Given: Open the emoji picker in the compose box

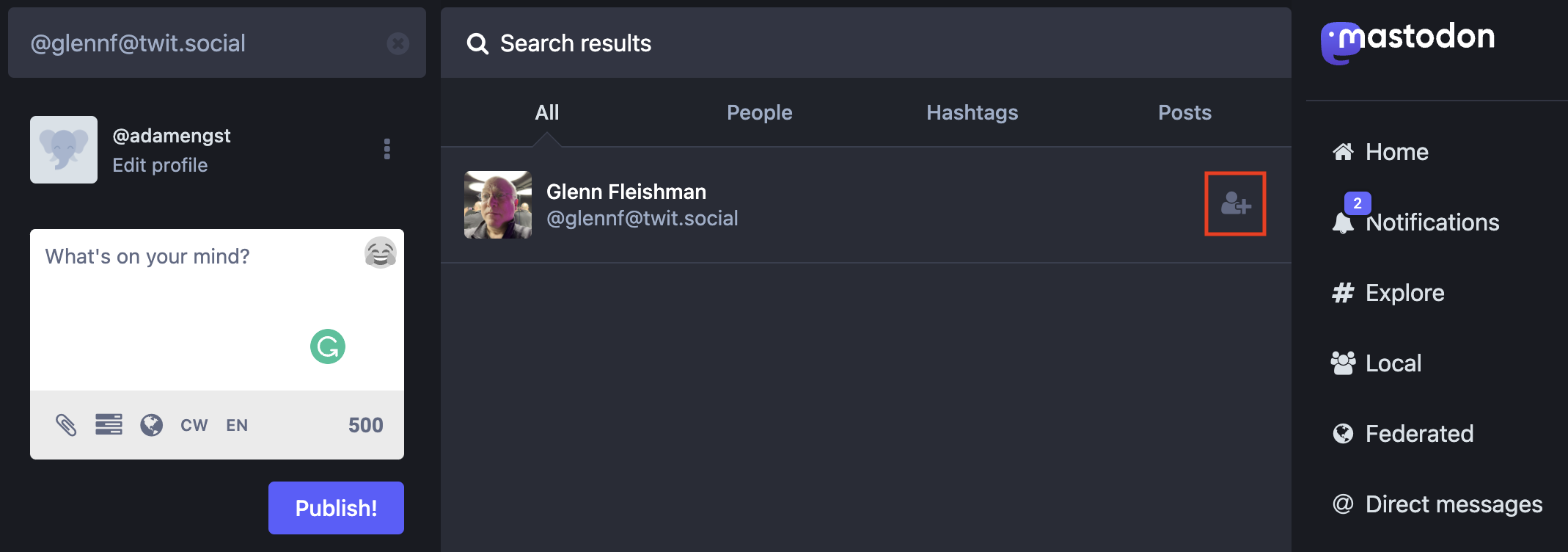Looking at the screenshot, I should pyautogui.click(x=380, y=253).
